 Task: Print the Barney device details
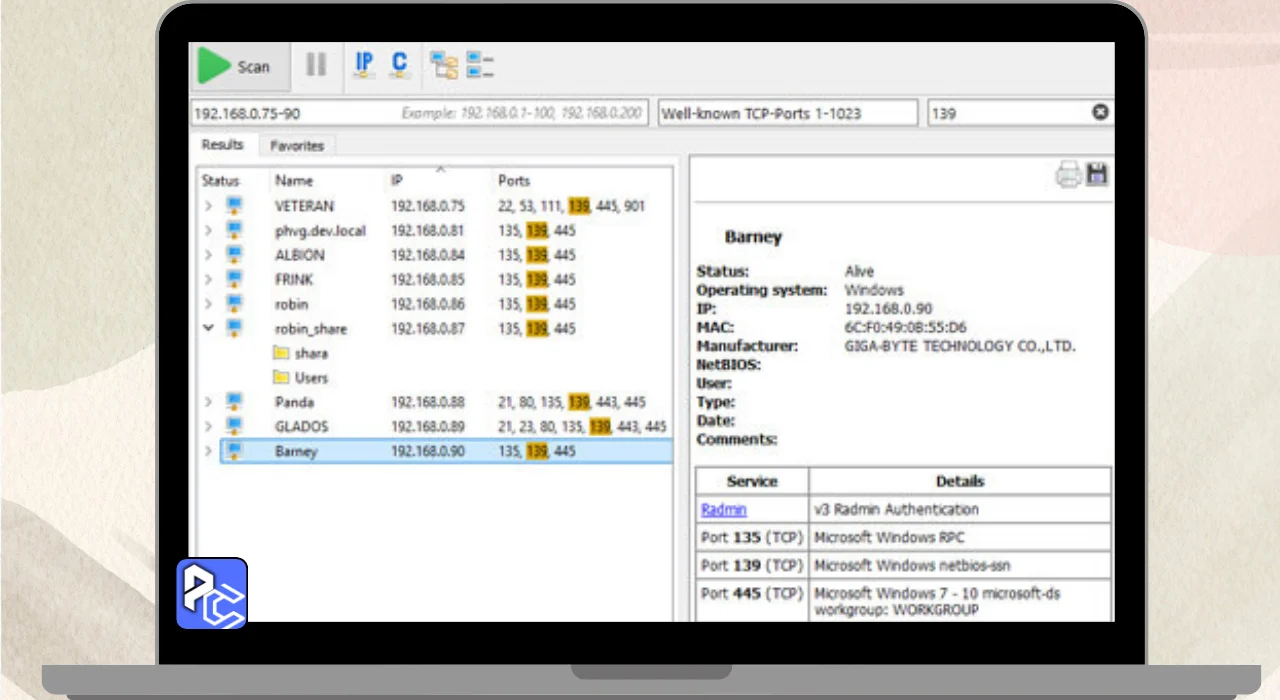pyautogui.click(x=1068, y=176)
